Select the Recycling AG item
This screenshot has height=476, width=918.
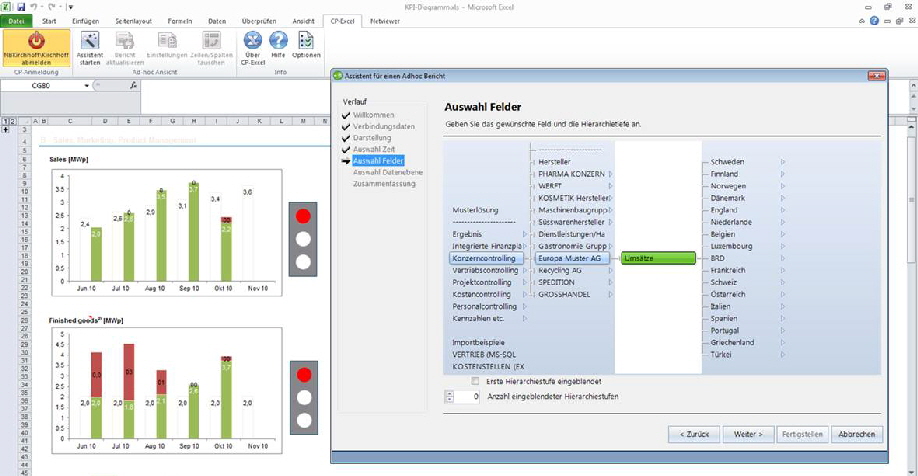[560, 270]
